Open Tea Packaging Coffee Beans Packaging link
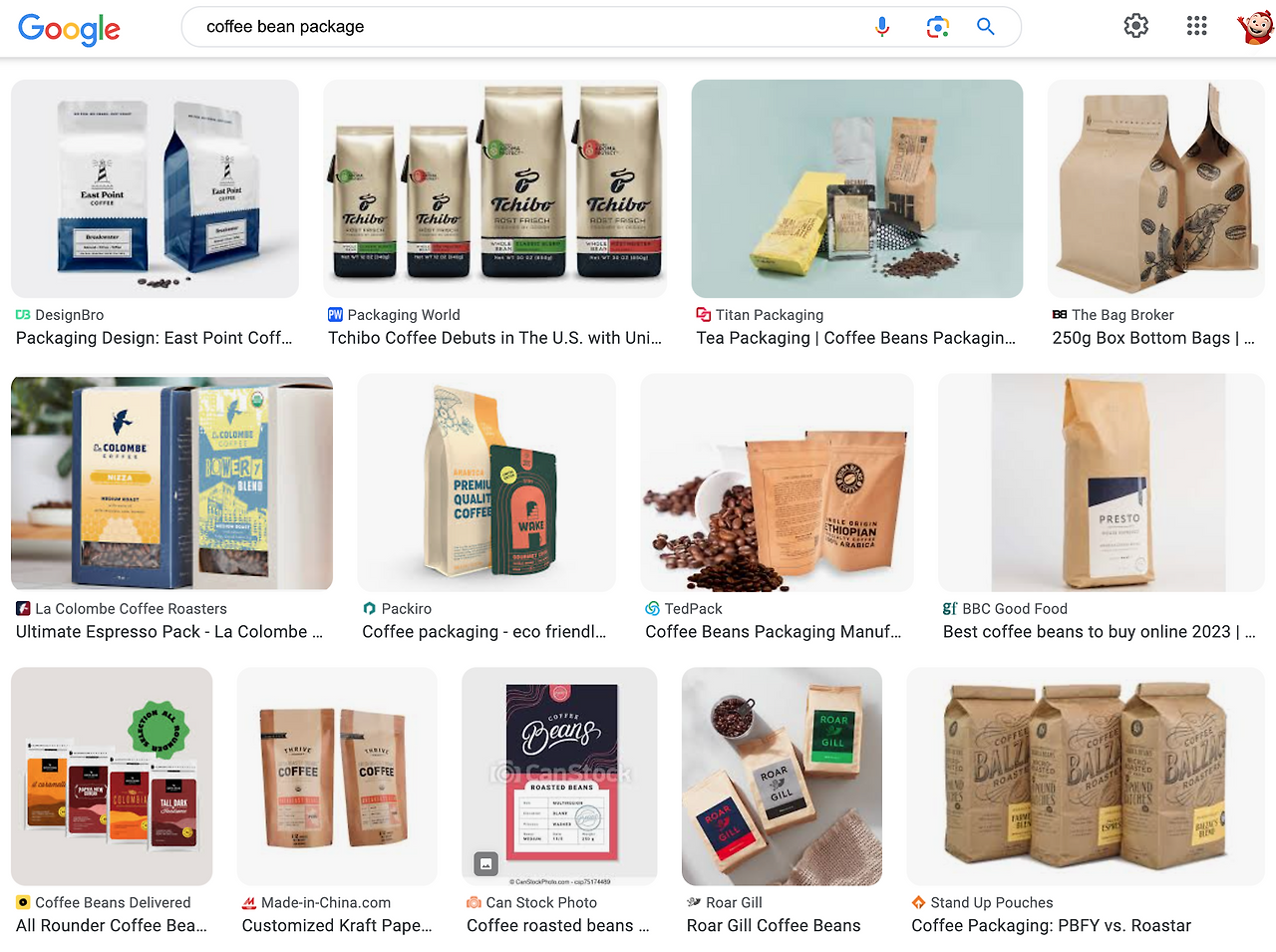 click(x=856, y=338)
